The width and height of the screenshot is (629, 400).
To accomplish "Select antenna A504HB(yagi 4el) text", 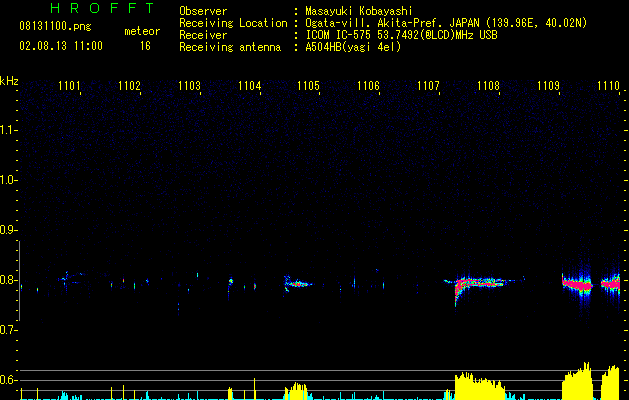I will pos(353,47).
